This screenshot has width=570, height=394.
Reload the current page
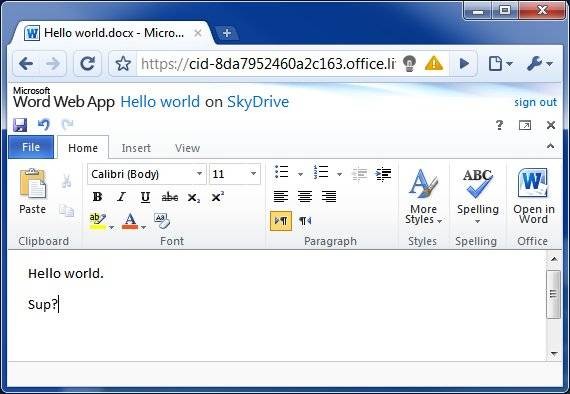[x=87, y=64]
